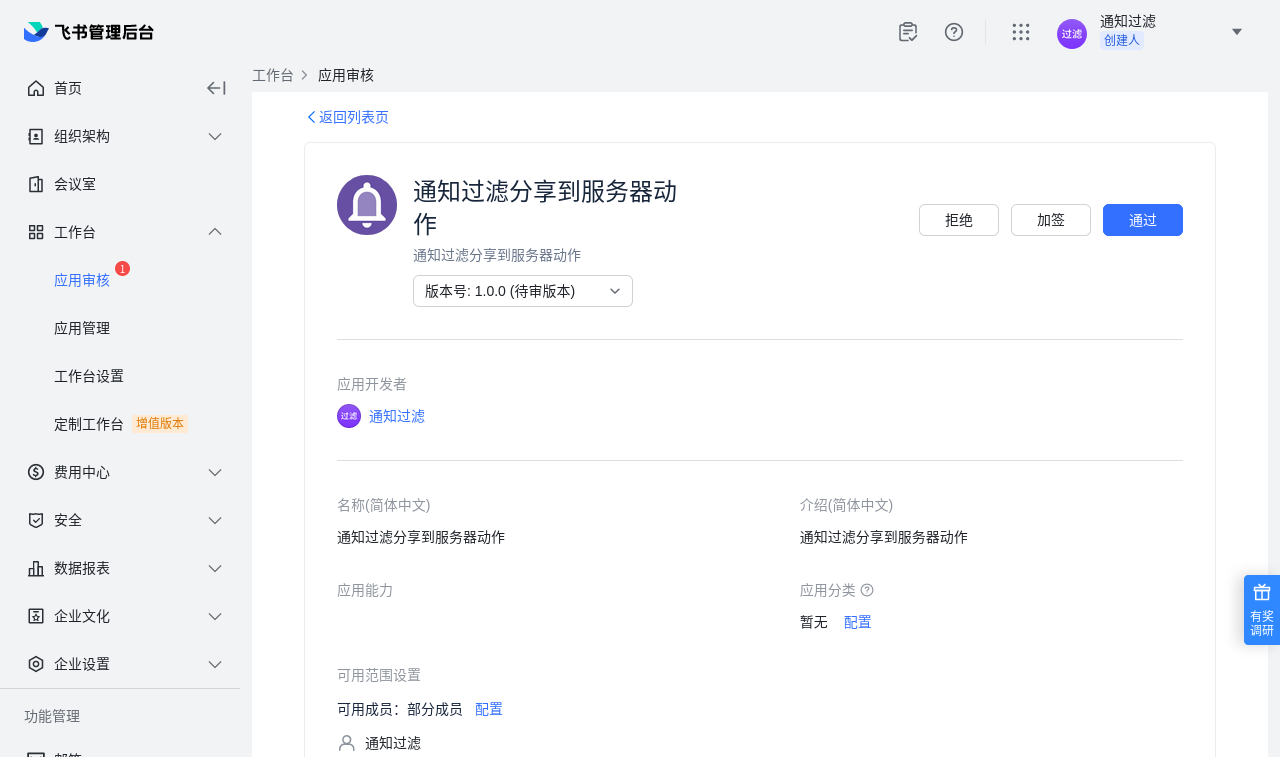Viewport: 1280px width, 757px height.
Task: Expand the 企业文化 menu chevron
Action: [x=215, y=616]
